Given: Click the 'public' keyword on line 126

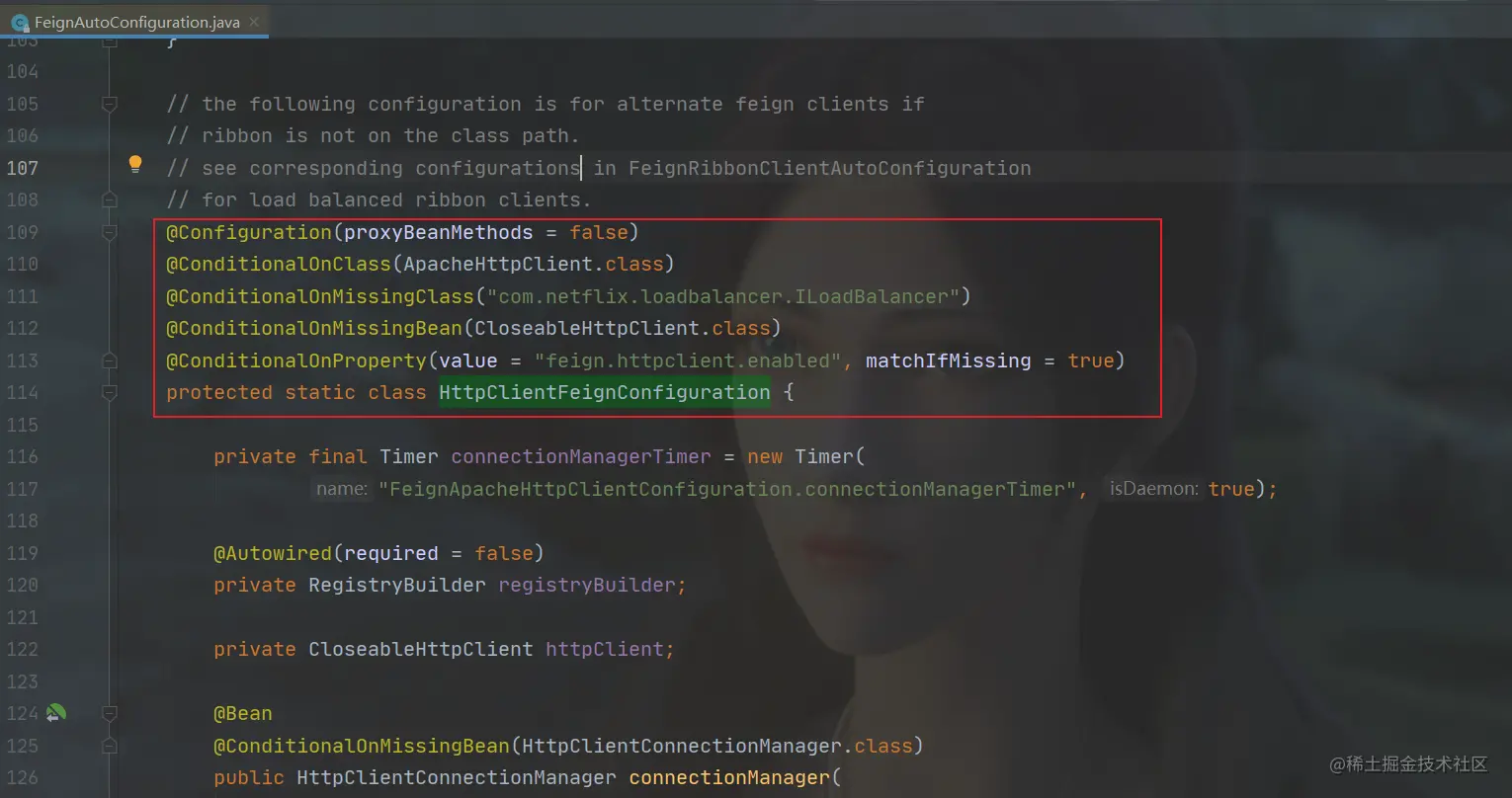Looking at the screenshot, I should pyautogui.click(x=249, y=777).
